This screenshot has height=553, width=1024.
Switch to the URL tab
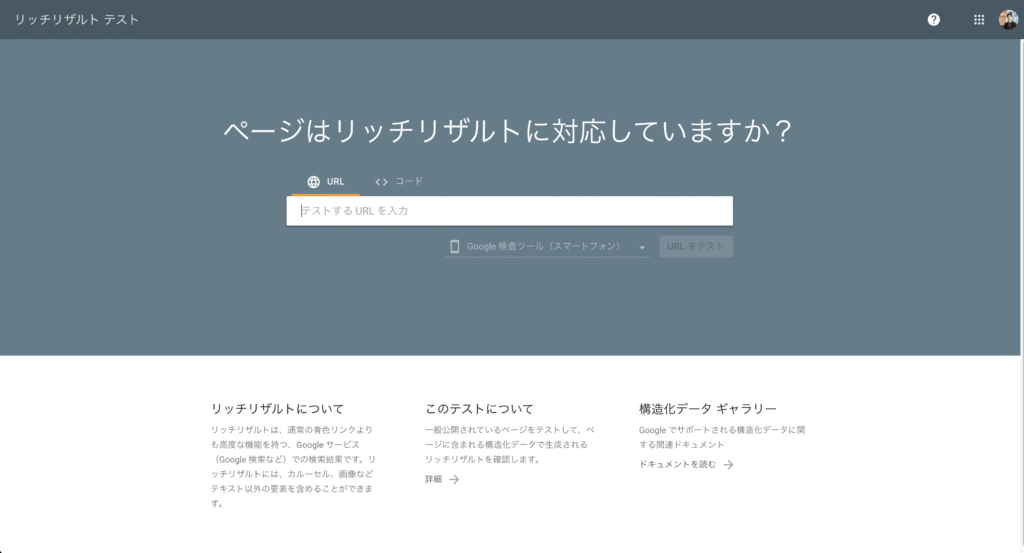pyautogui.click(x=325, y=182)
